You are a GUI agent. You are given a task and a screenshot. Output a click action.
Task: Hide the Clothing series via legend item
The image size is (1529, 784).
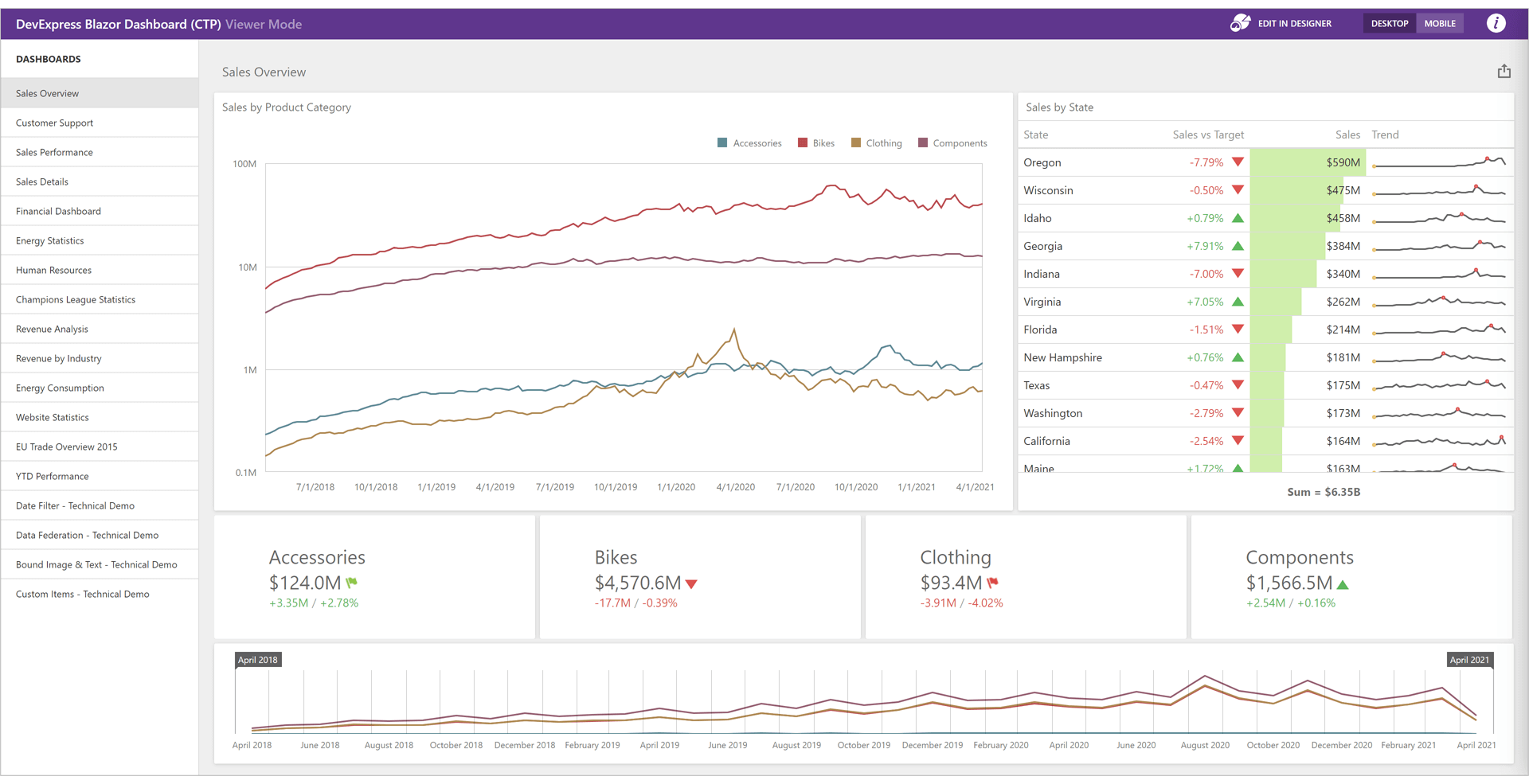tap(876, 142)
